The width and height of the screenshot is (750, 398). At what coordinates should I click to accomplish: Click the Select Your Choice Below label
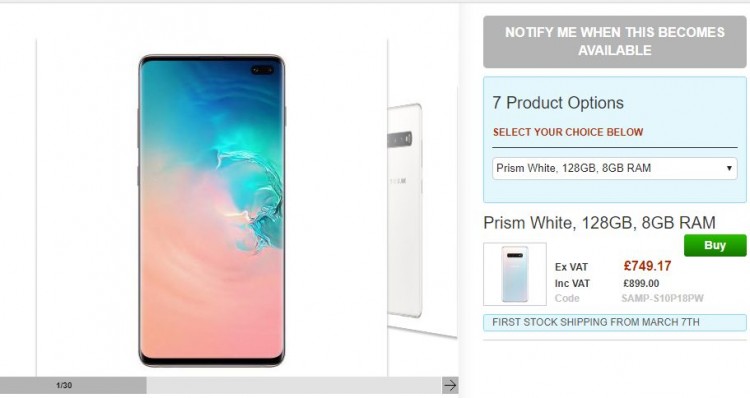(x=568, y=132)
